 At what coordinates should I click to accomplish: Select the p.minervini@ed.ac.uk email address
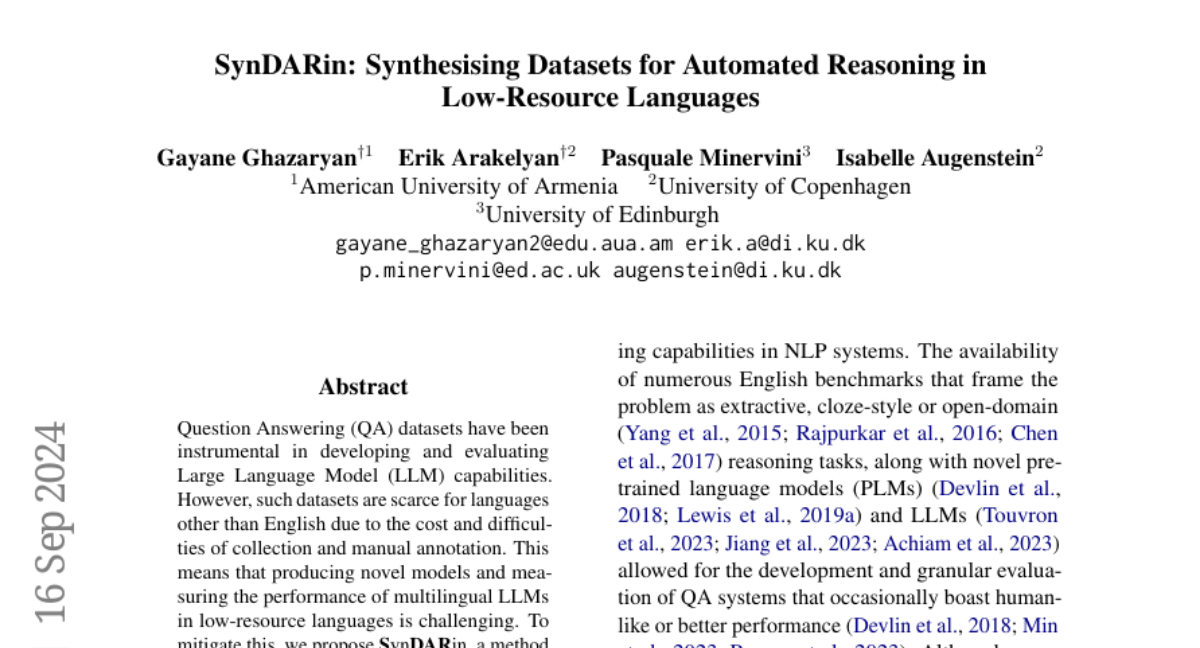coord(480,270)
